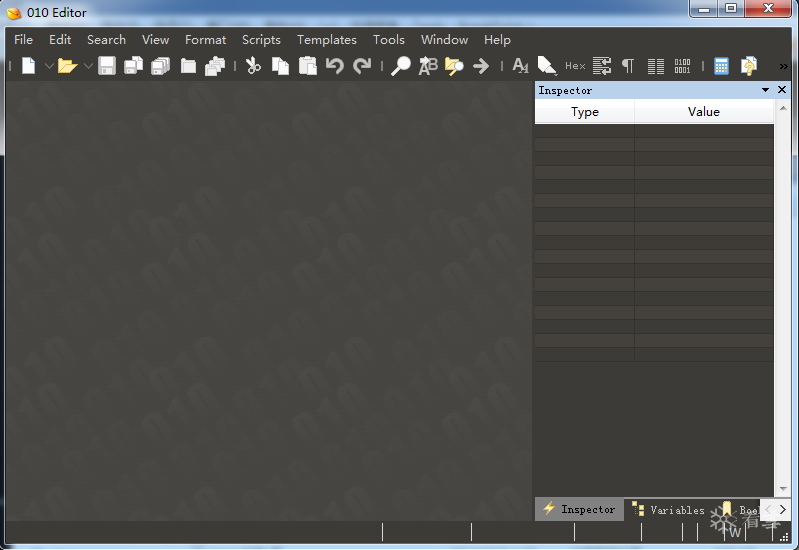Screen dimensions: 799x550
Task: Click the Replace text icon
Action: pos(428,66)
